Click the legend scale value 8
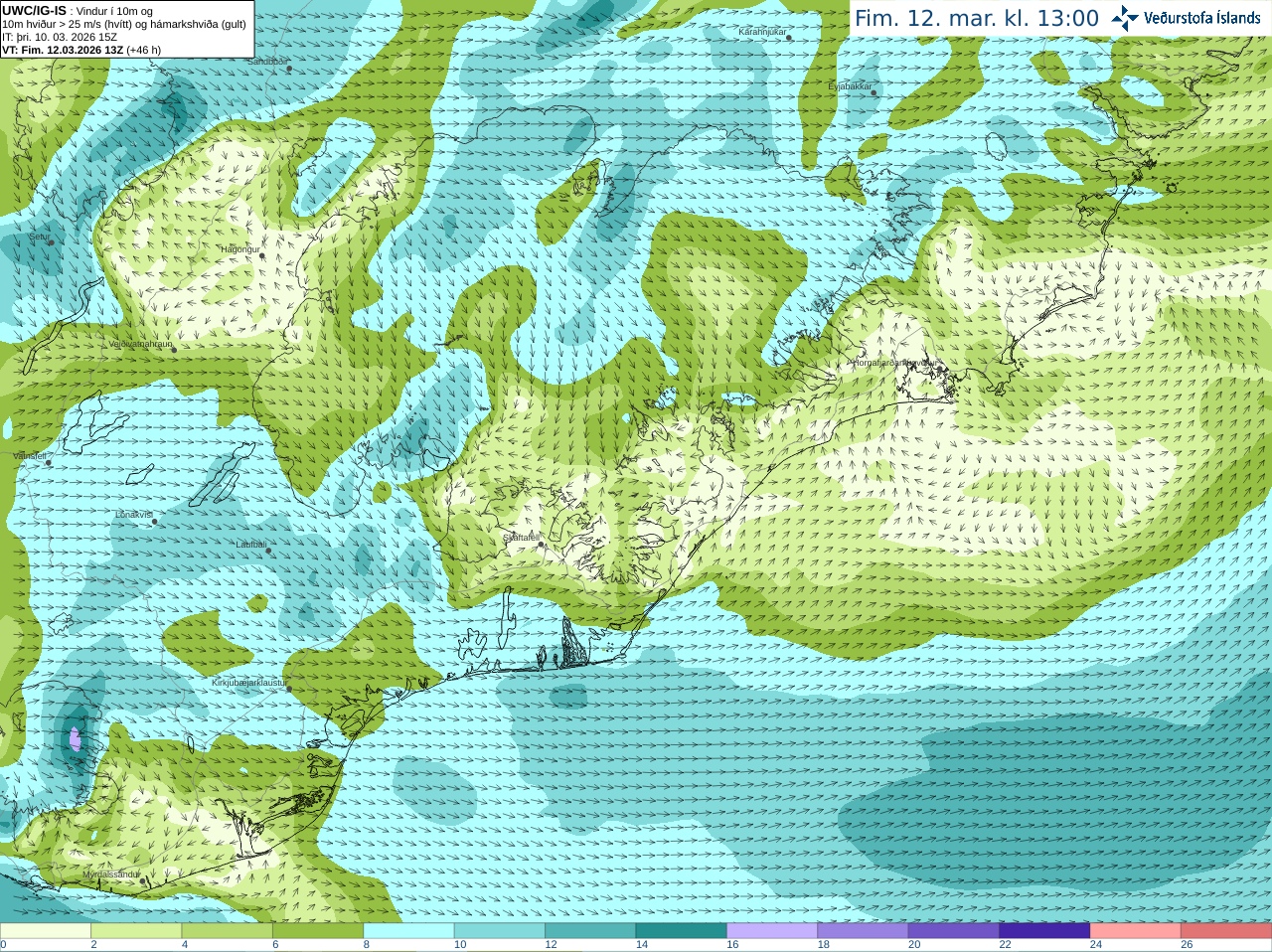This screenshot has height=952, width=1272. point(367,945)
